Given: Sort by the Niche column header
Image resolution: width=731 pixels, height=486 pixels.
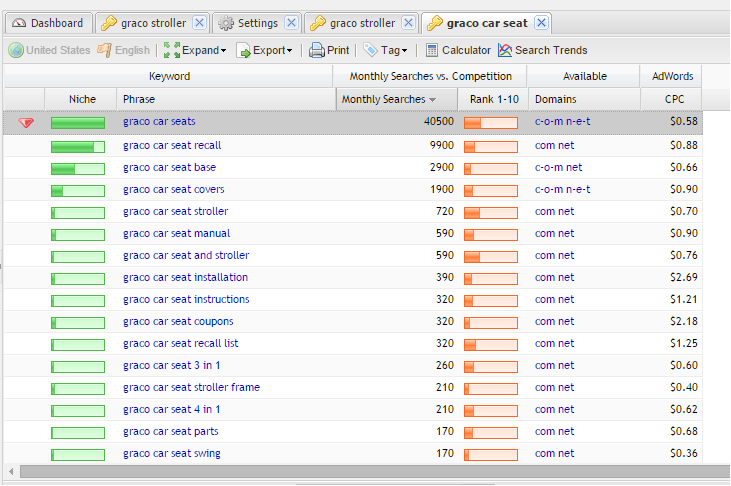Looking at the screenshot, I should click(x=81, y=99).
